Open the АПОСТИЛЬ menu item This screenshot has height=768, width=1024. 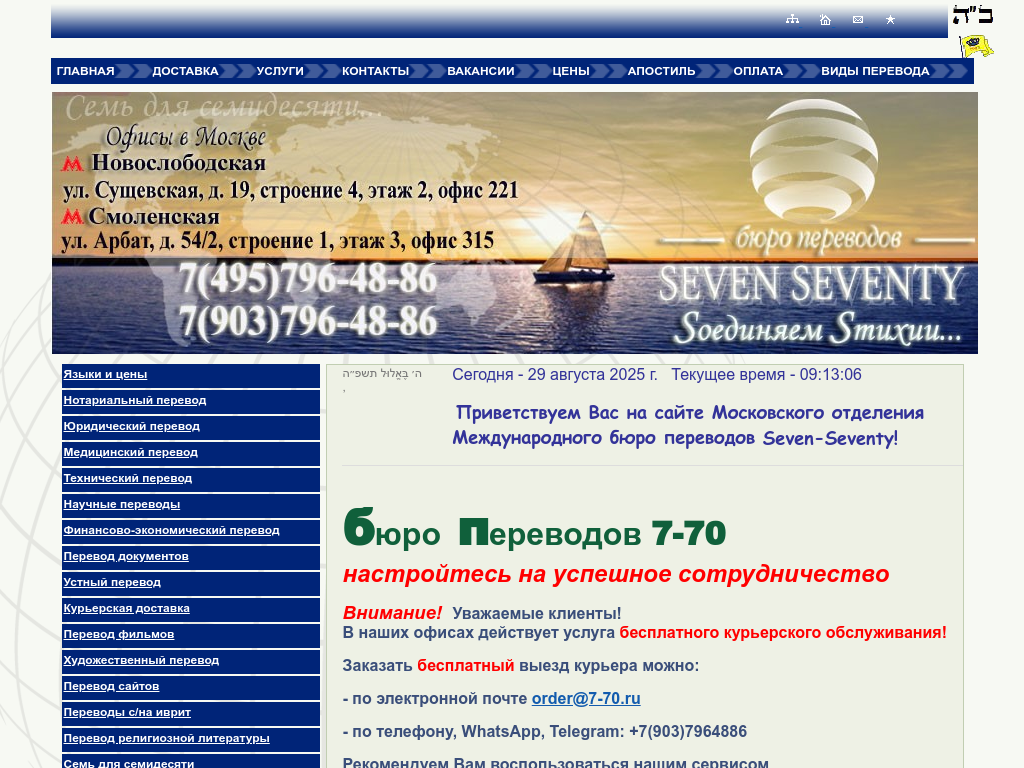[662, 71]
